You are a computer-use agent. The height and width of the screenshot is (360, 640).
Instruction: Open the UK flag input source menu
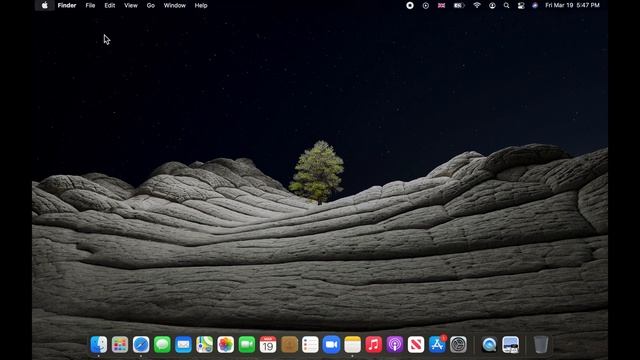tap(441, 5)
